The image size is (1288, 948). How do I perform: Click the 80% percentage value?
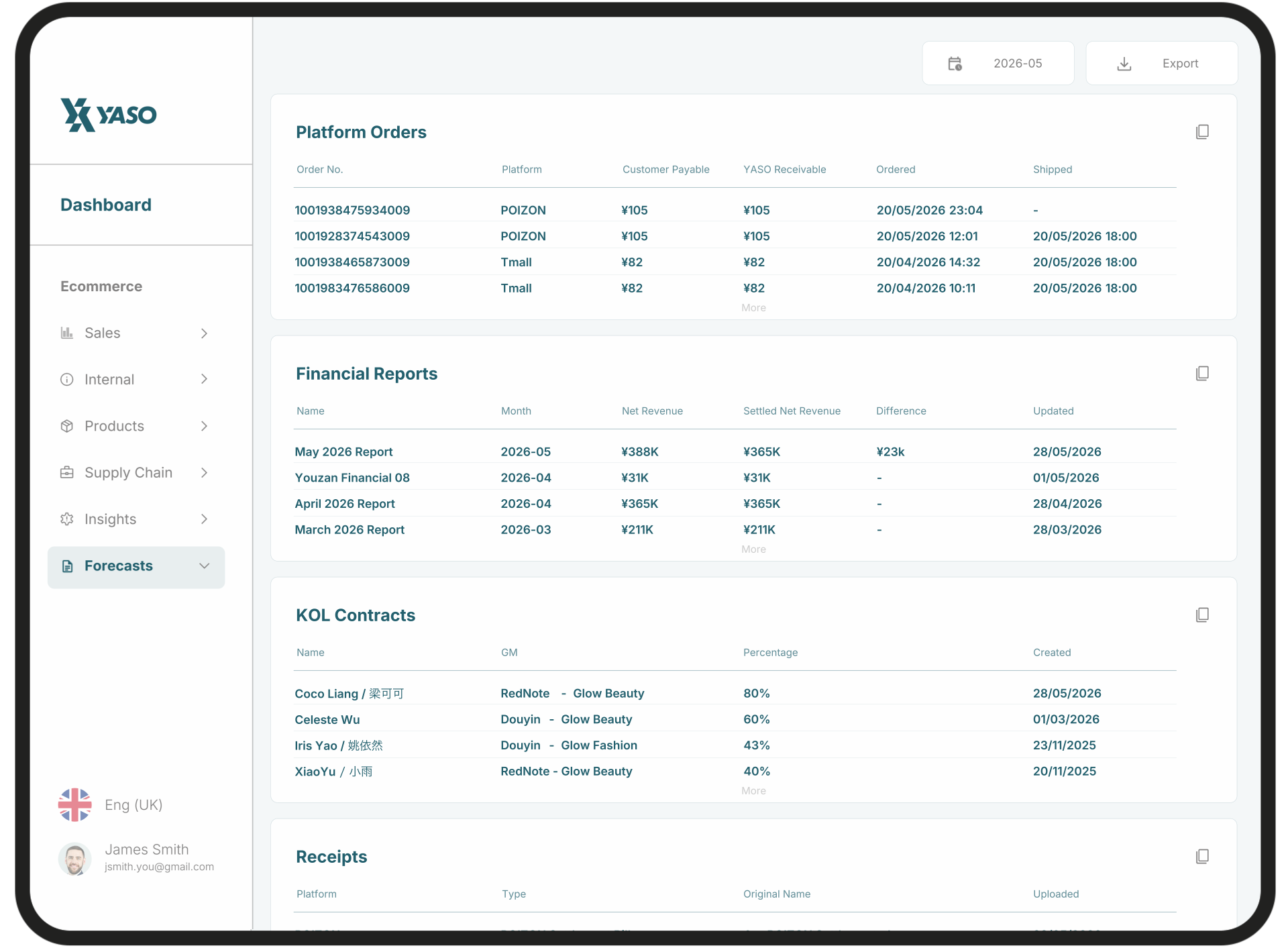757,694
